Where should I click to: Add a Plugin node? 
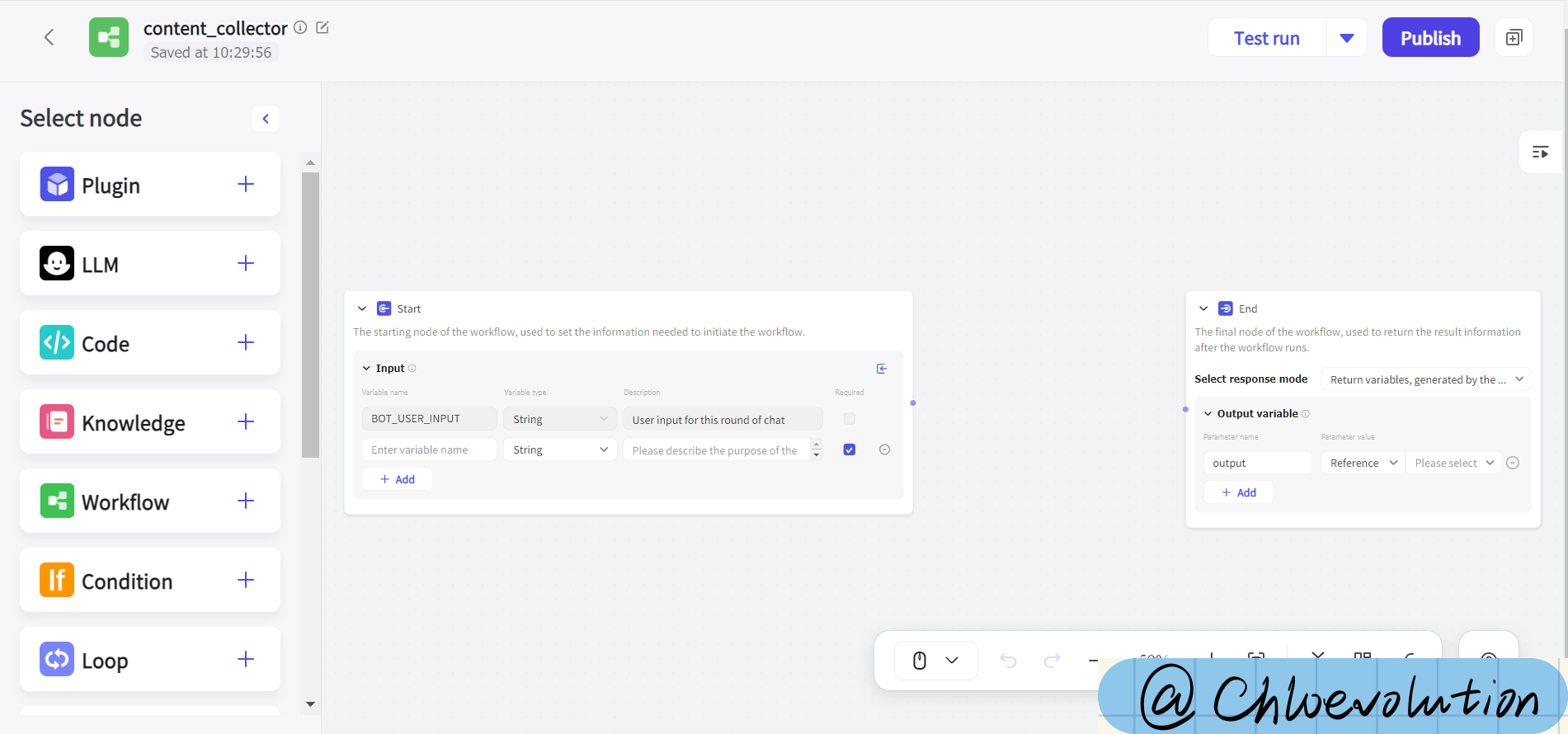(x=246, y=184)
